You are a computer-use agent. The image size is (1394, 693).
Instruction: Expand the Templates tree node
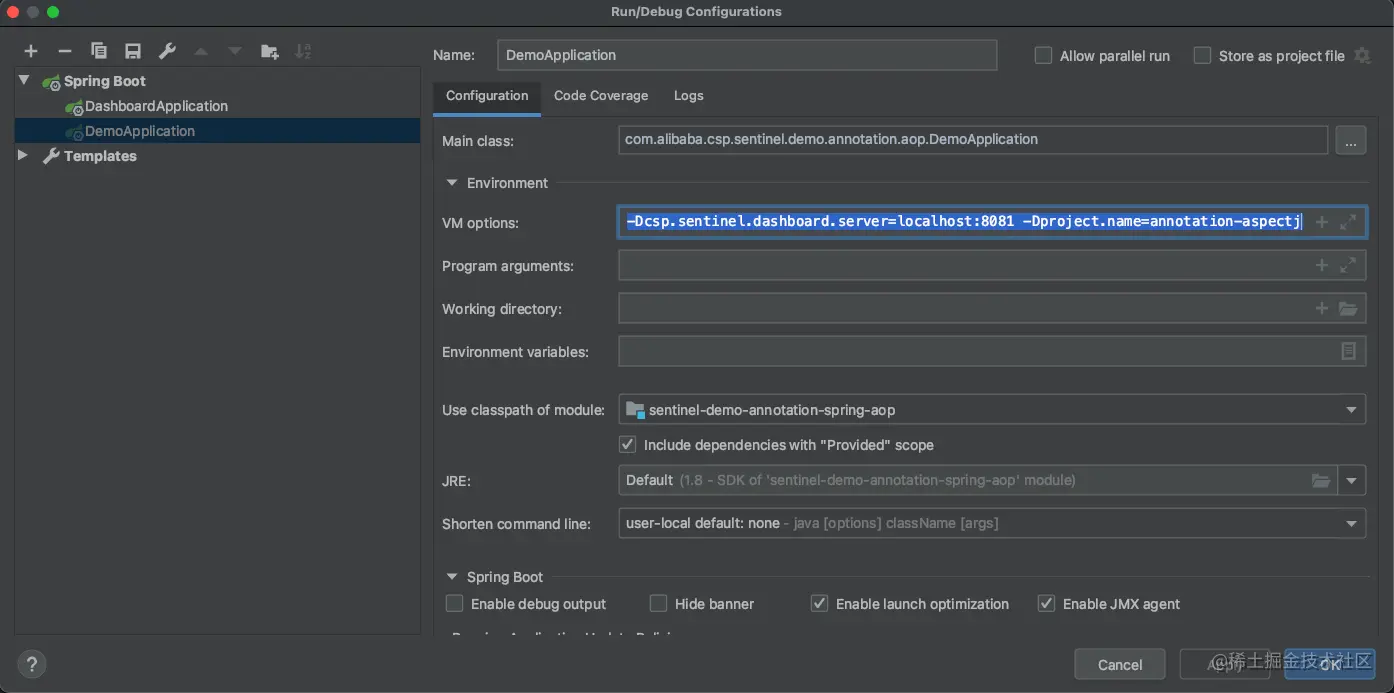23,156
